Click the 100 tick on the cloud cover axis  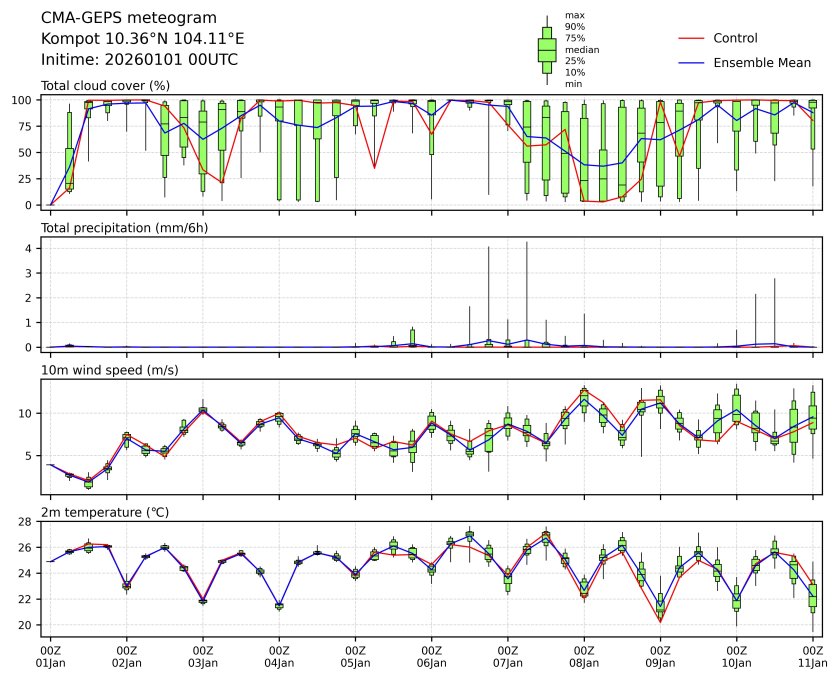click(24, 100)
